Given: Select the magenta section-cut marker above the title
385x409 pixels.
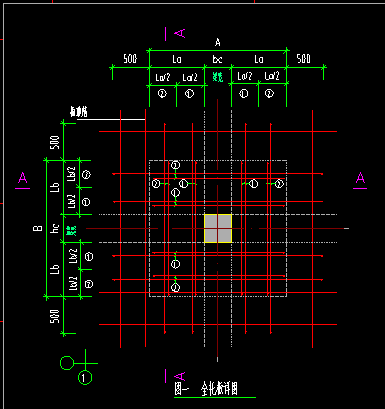Looking at the screenshot, I should pyautogui.click(x=175, y=376).
